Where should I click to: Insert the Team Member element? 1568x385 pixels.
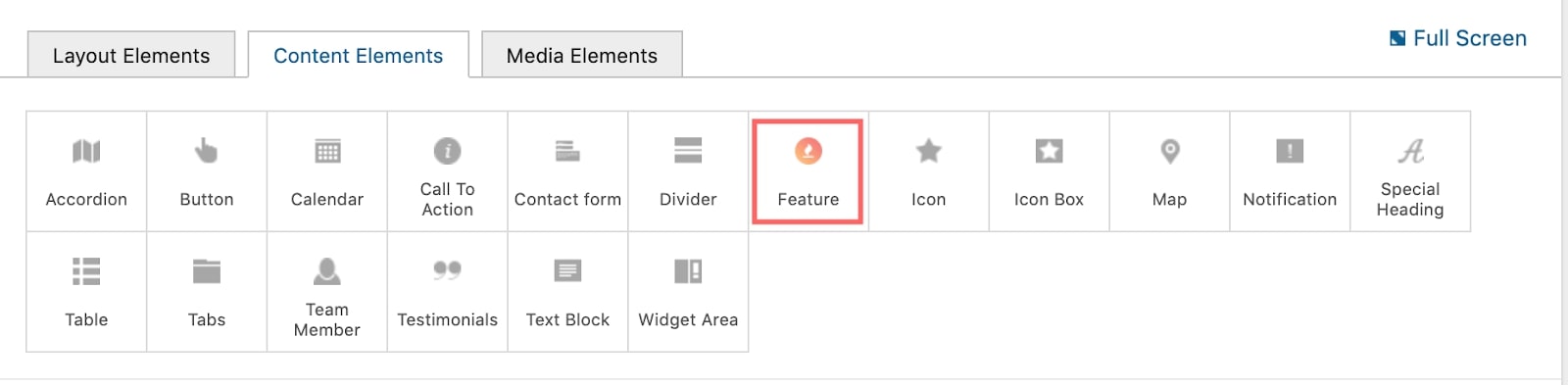point(327,292)
